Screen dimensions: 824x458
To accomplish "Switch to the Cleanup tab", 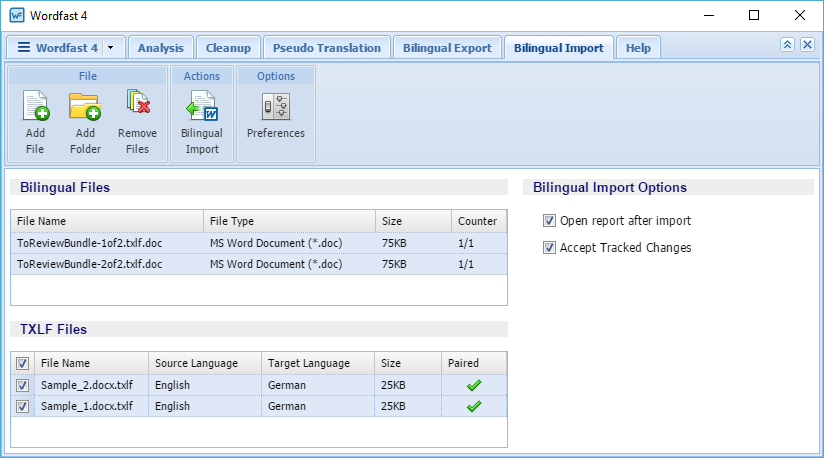I will point(228,48).
